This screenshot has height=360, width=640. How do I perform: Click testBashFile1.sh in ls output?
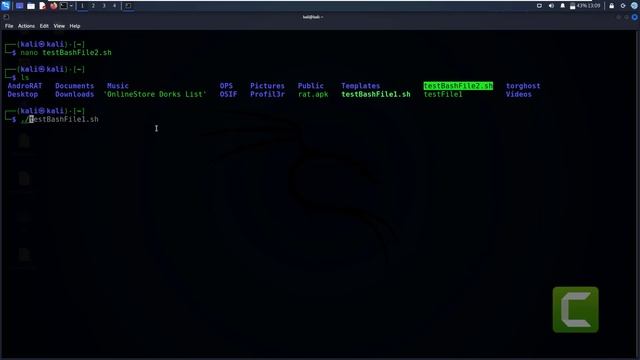tap(376, 94)
